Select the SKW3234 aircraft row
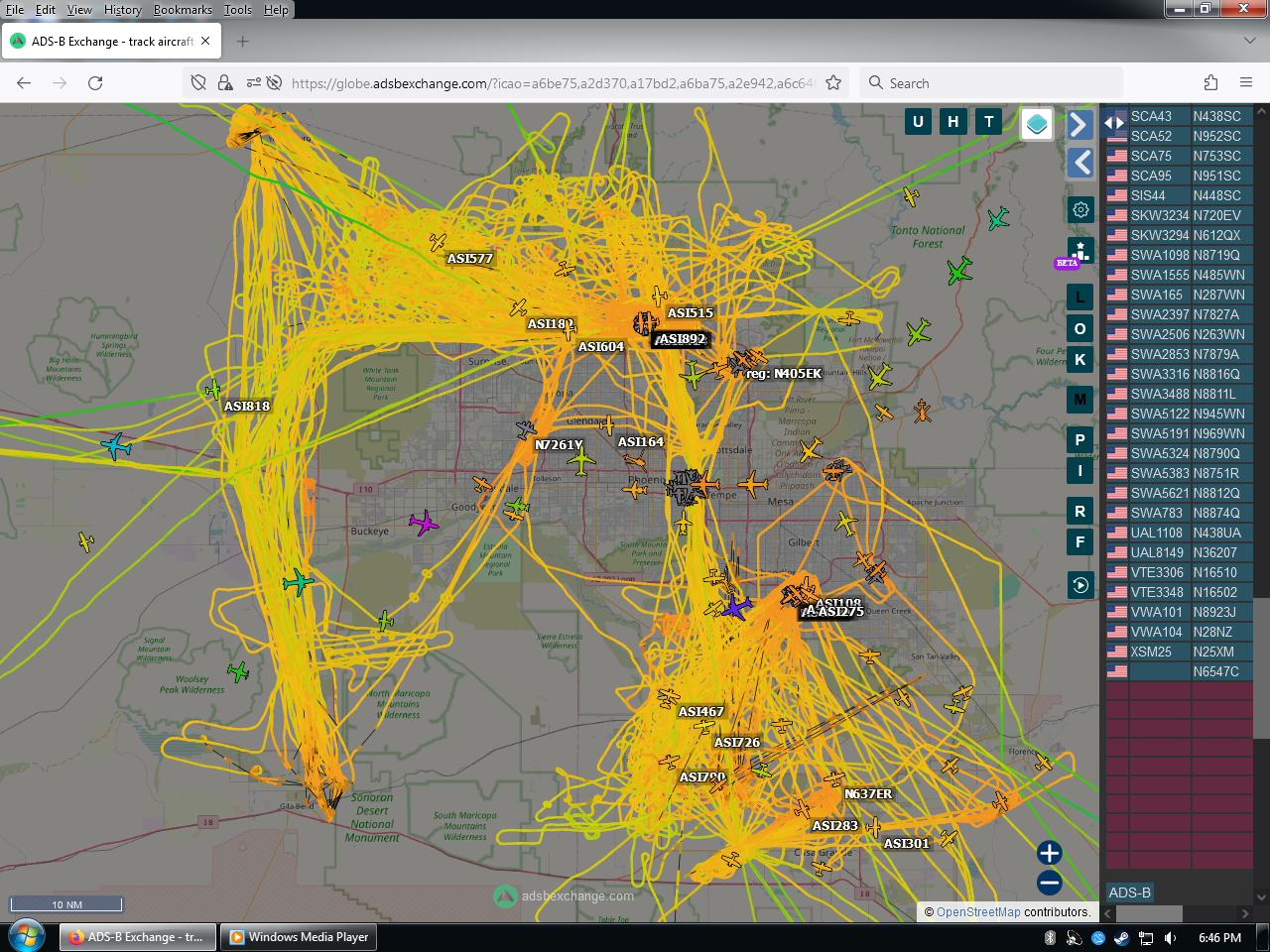Screen dimensions: 1270x952 coord(1180,215)
